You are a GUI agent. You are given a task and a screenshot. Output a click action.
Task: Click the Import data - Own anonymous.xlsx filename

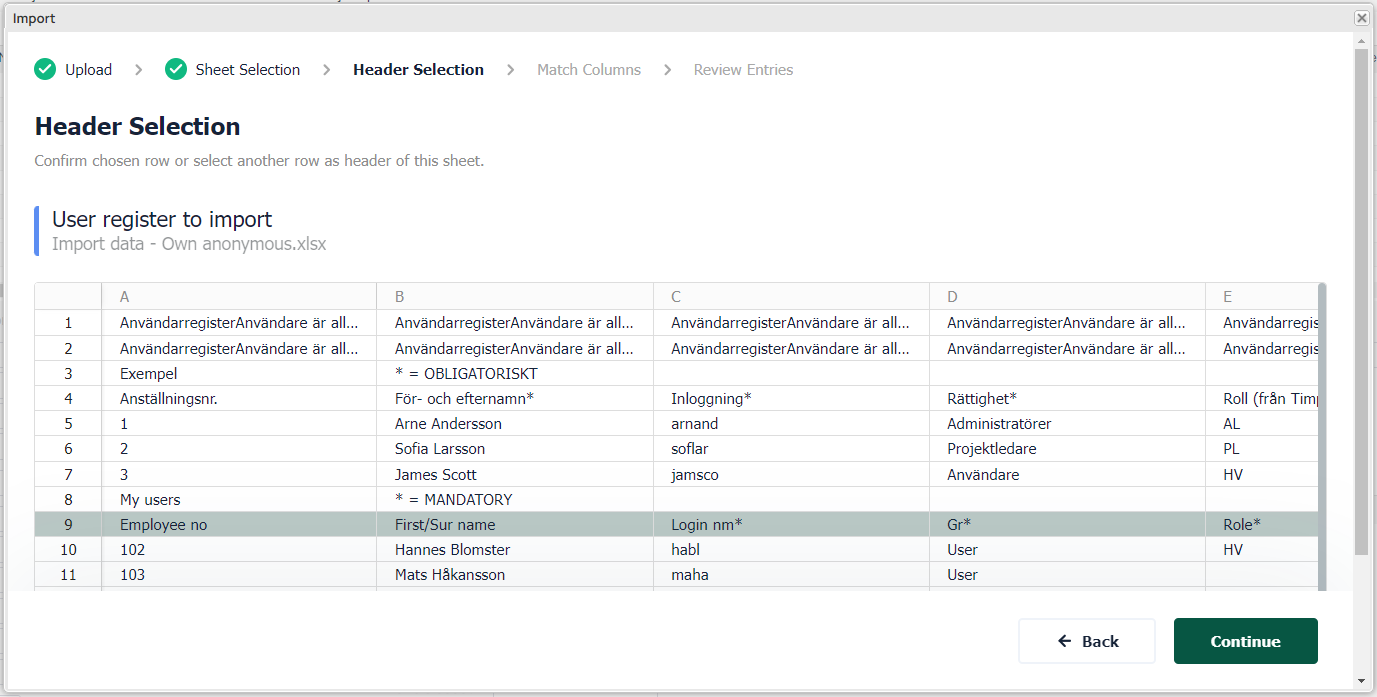(189, 243)
